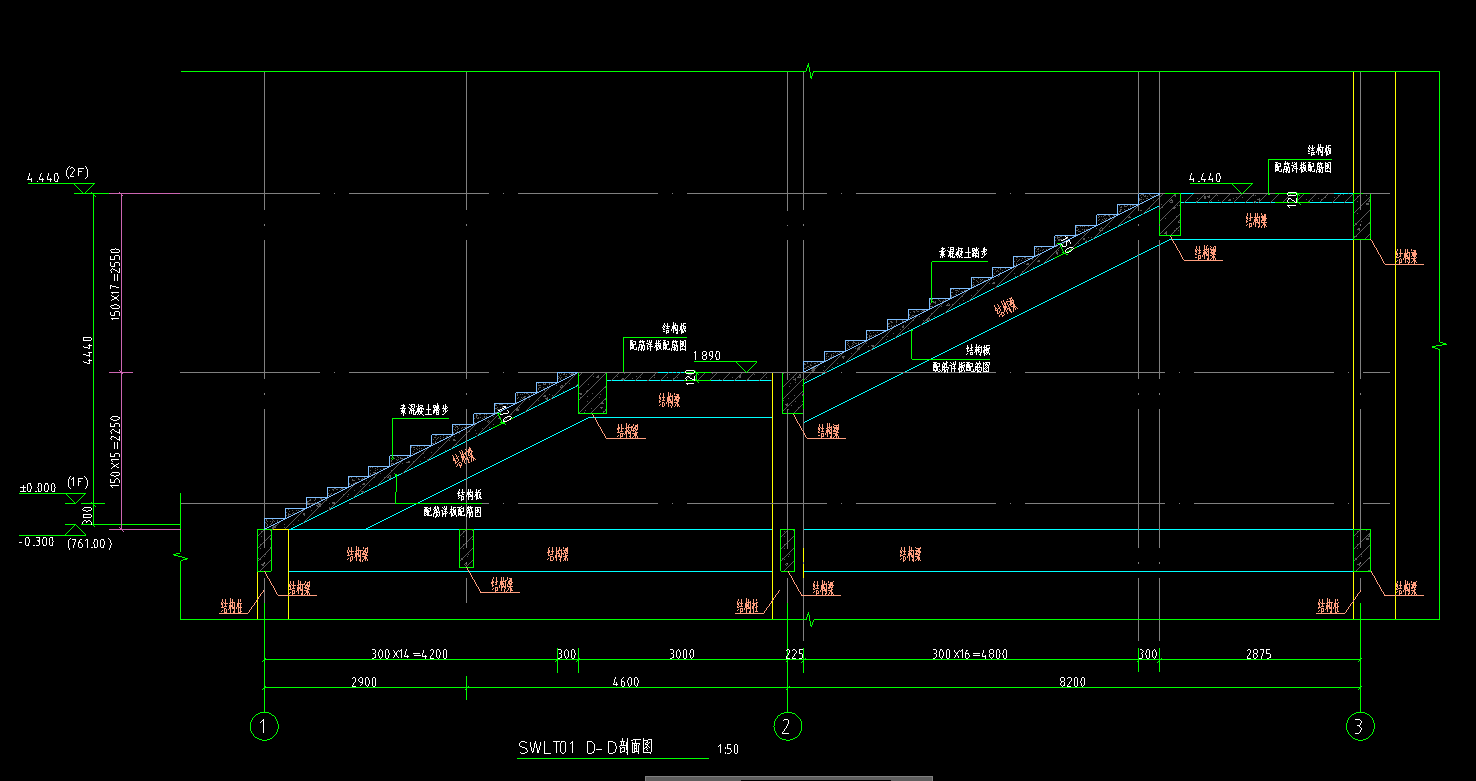The height and width of the screenshot is (781, 1476).
Task: Click the '±0.000 (1F)' elevation label
Action: (x=54, y=486)
